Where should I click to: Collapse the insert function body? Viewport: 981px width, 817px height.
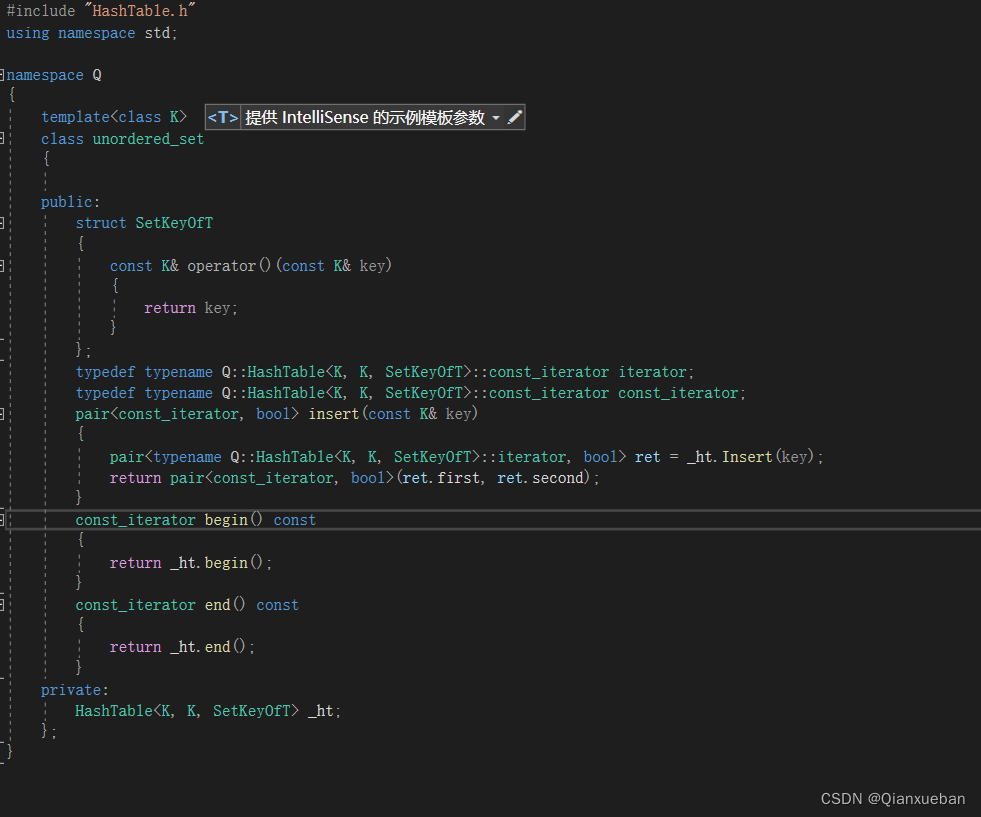click(x=4, y=413)
